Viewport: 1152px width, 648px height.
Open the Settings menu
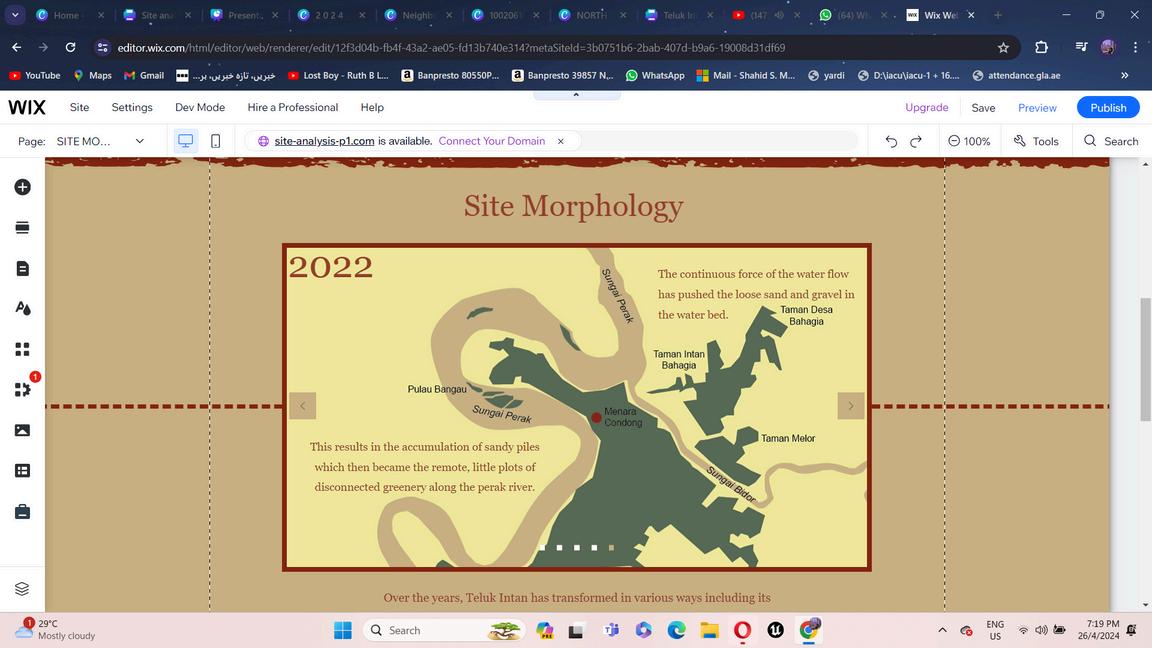click(x=132, y=107)
